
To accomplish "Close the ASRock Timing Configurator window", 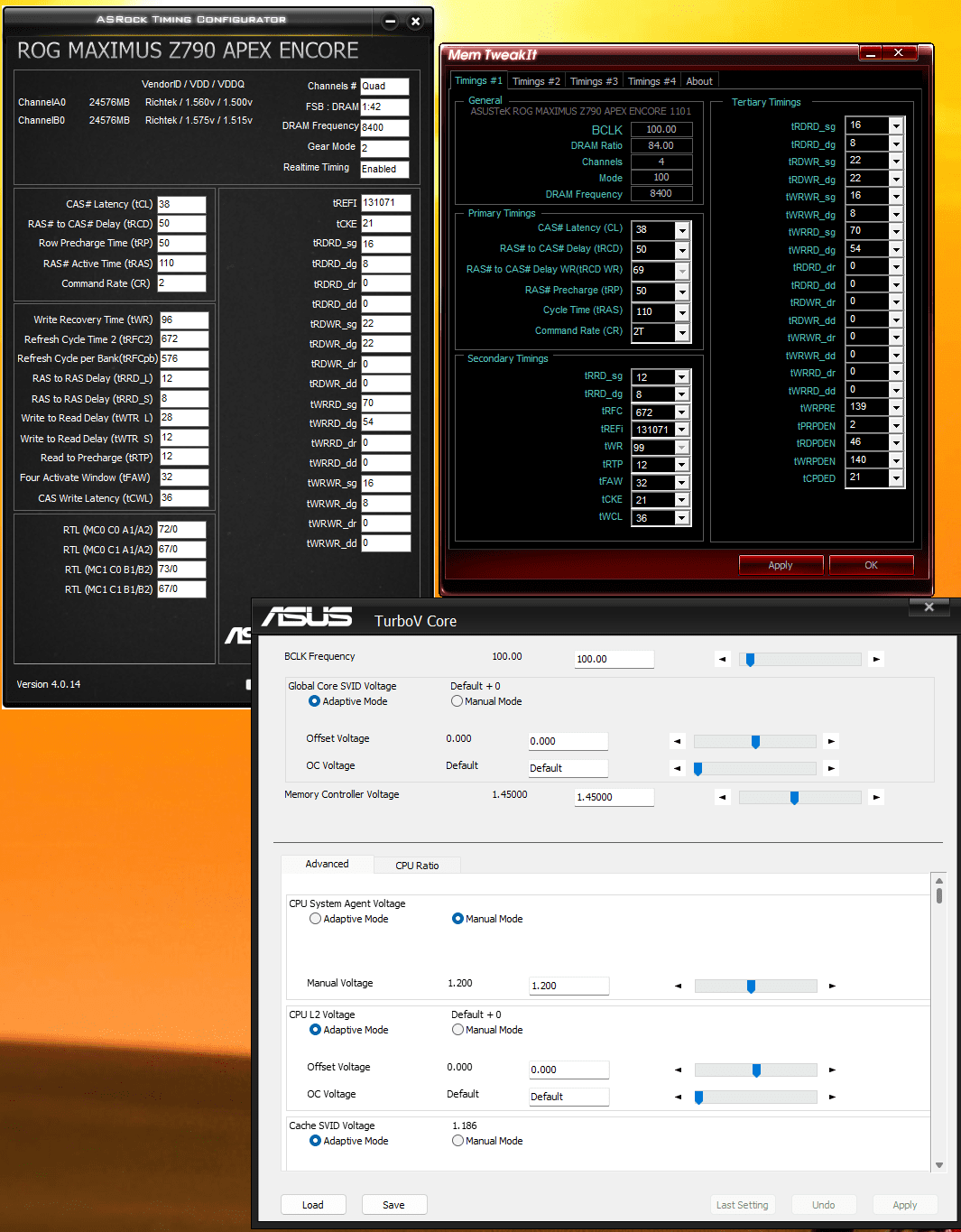I will [415, 22].
